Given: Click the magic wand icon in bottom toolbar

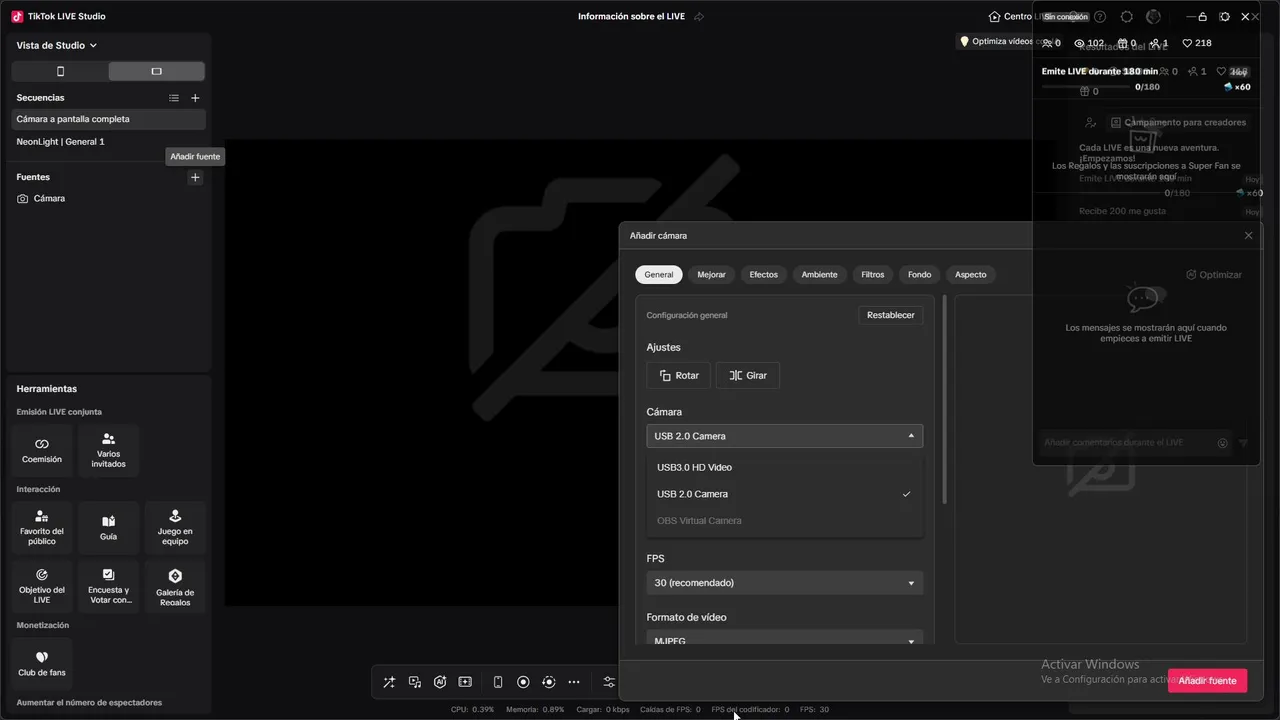Looking at the screenshot, I should pyautogui.click(x=389, y=682).
